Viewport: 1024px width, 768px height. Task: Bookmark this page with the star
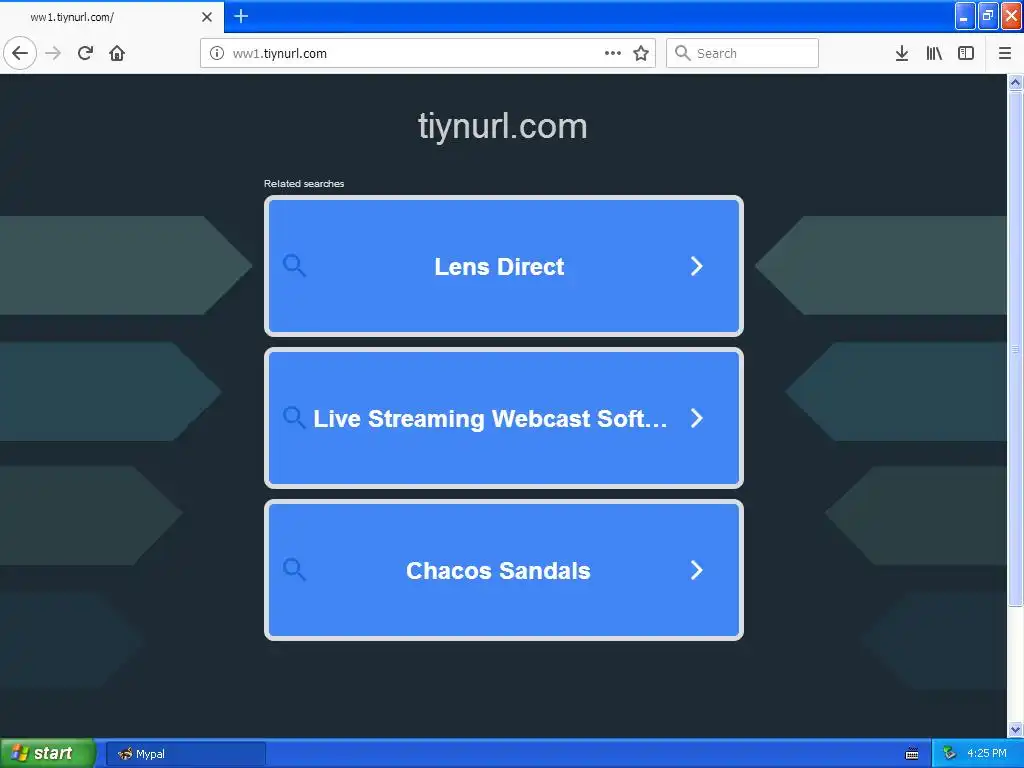coord(641,53)
